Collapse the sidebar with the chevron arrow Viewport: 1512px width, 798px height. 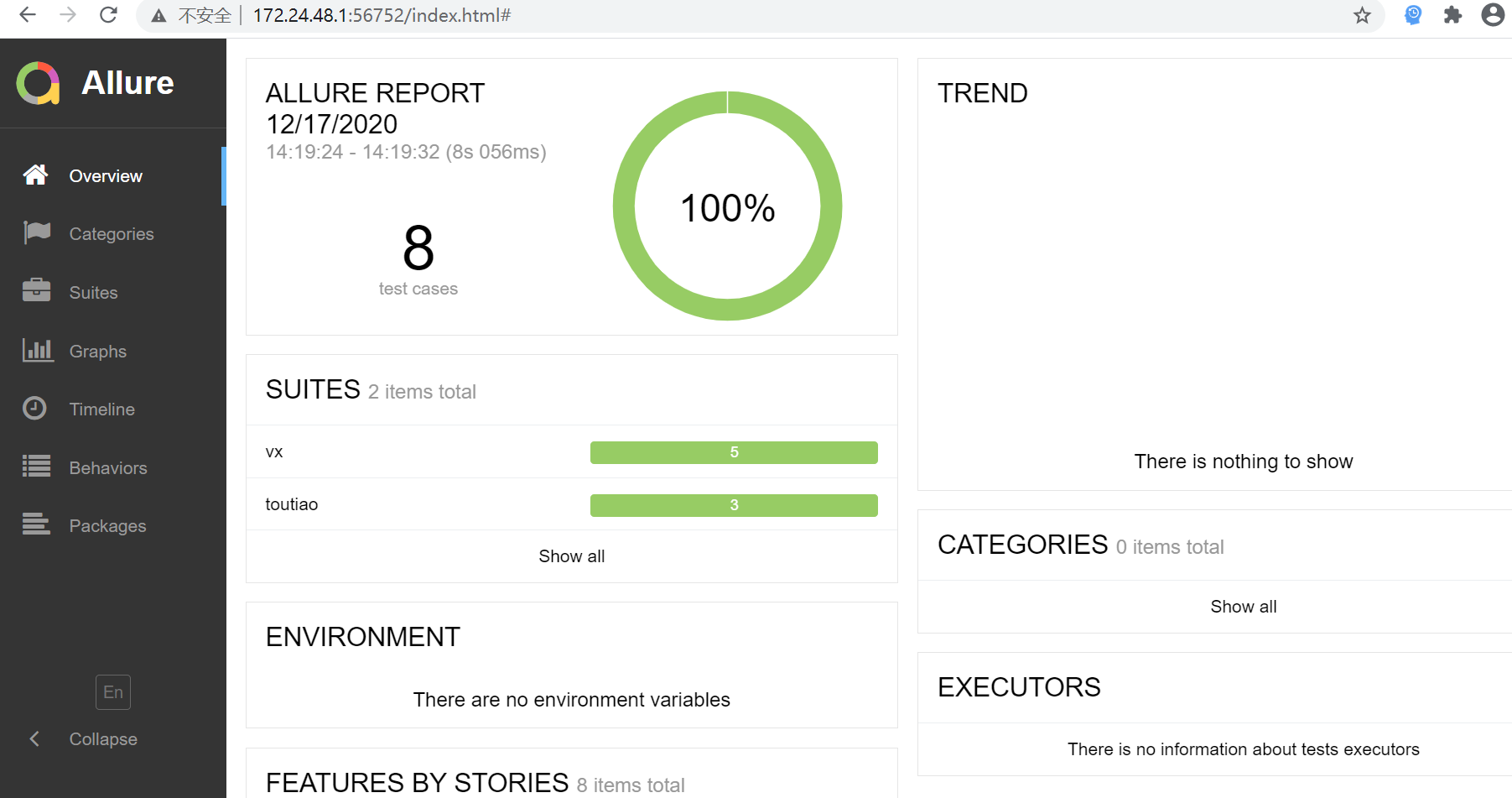click(x=34, y=739)
